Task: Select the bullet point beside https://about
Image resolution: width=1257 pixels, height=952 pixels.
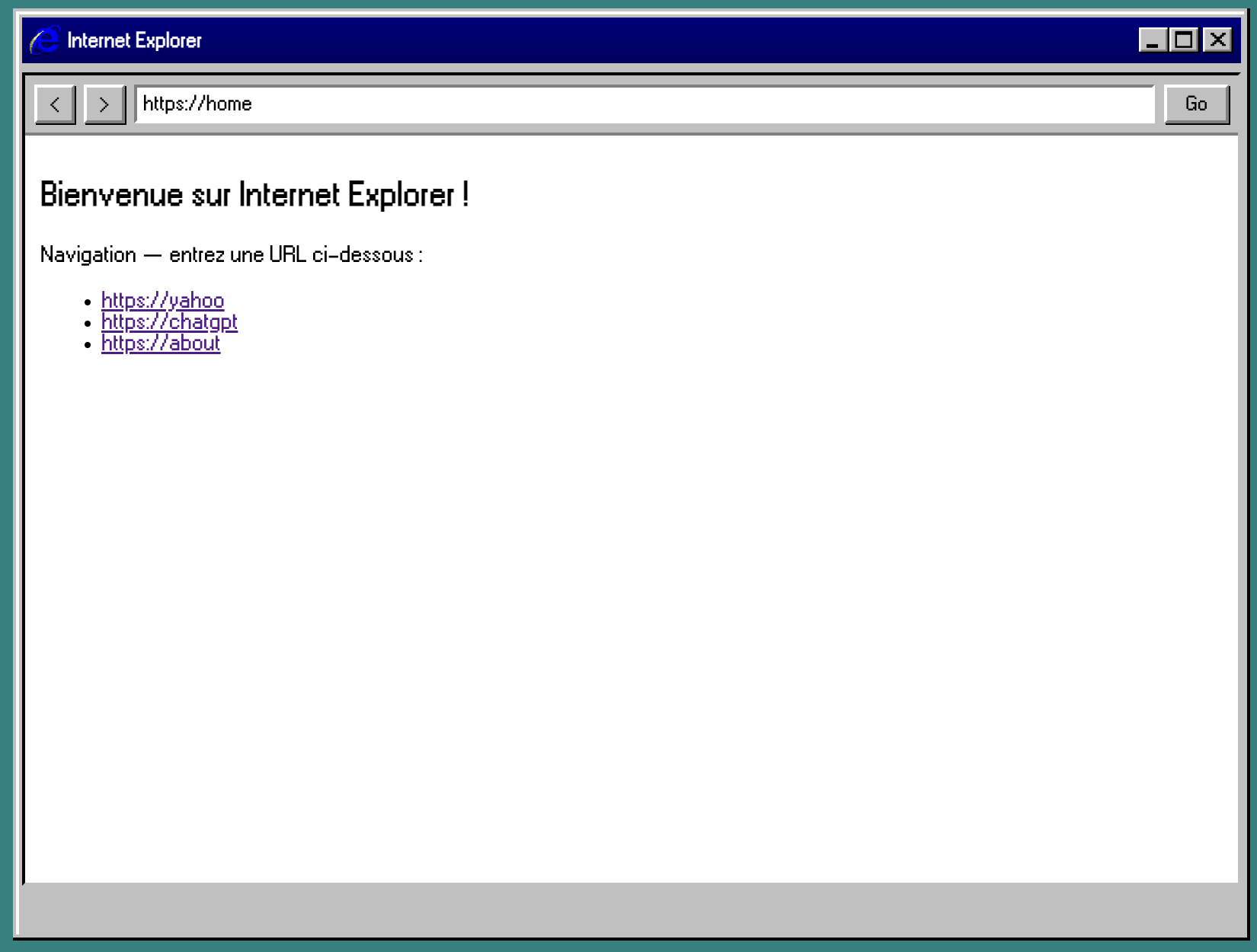Action: 88,344
